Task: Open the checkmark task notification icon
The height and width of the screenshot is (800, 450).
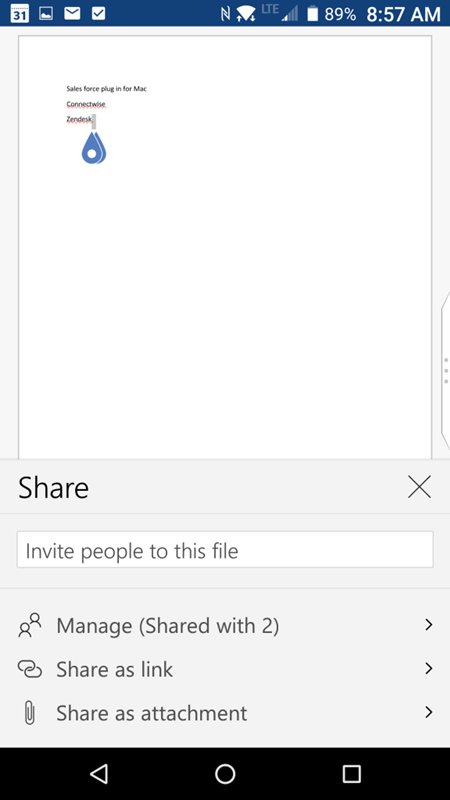Action: tap(98, 14)
